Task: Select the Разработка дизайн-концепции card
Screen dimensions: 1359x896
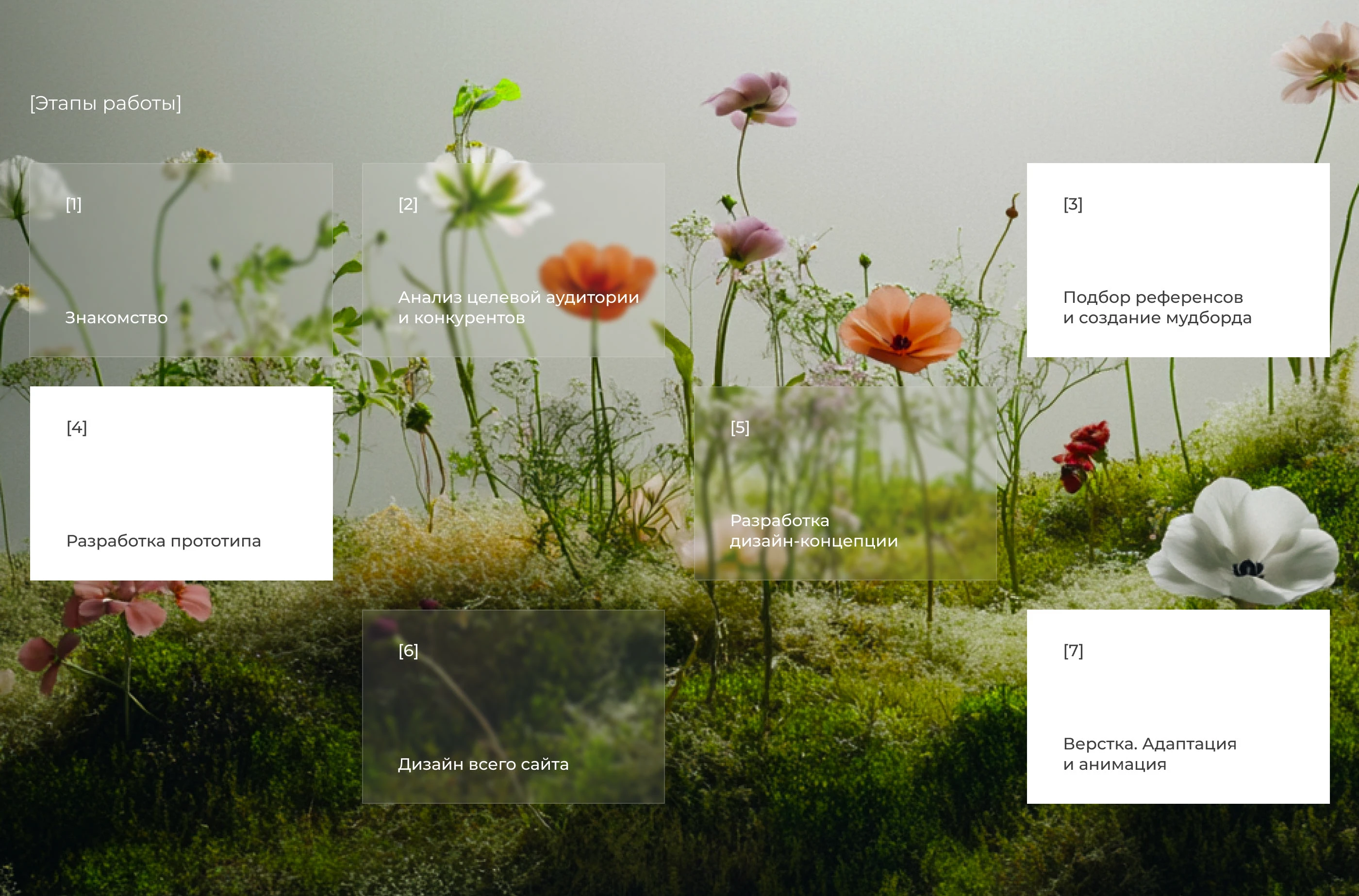Action: click(x=845, y=483)
